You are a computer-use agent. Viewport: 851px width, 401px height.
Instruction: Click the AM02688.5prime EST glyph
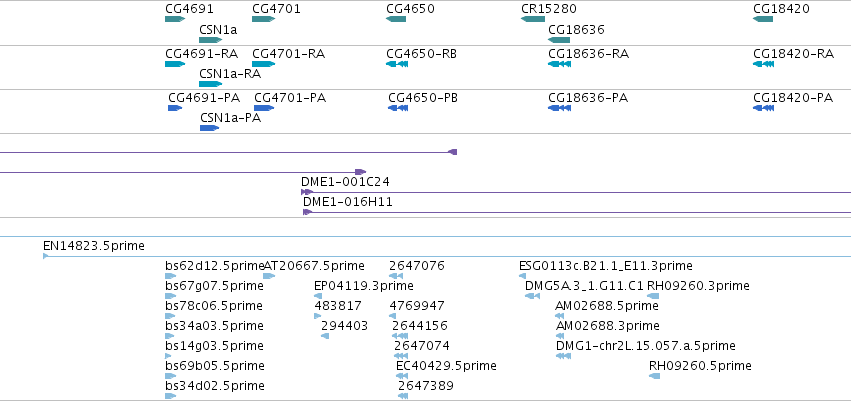click(560, 316)
